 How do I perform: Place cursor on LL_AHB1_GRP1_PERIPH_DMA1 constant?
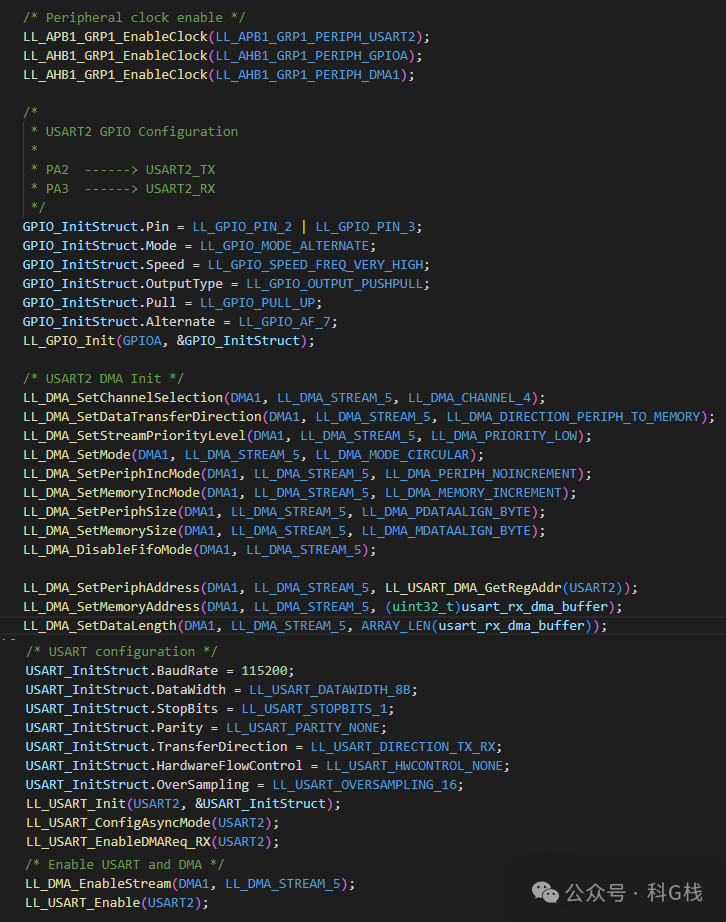308,75
